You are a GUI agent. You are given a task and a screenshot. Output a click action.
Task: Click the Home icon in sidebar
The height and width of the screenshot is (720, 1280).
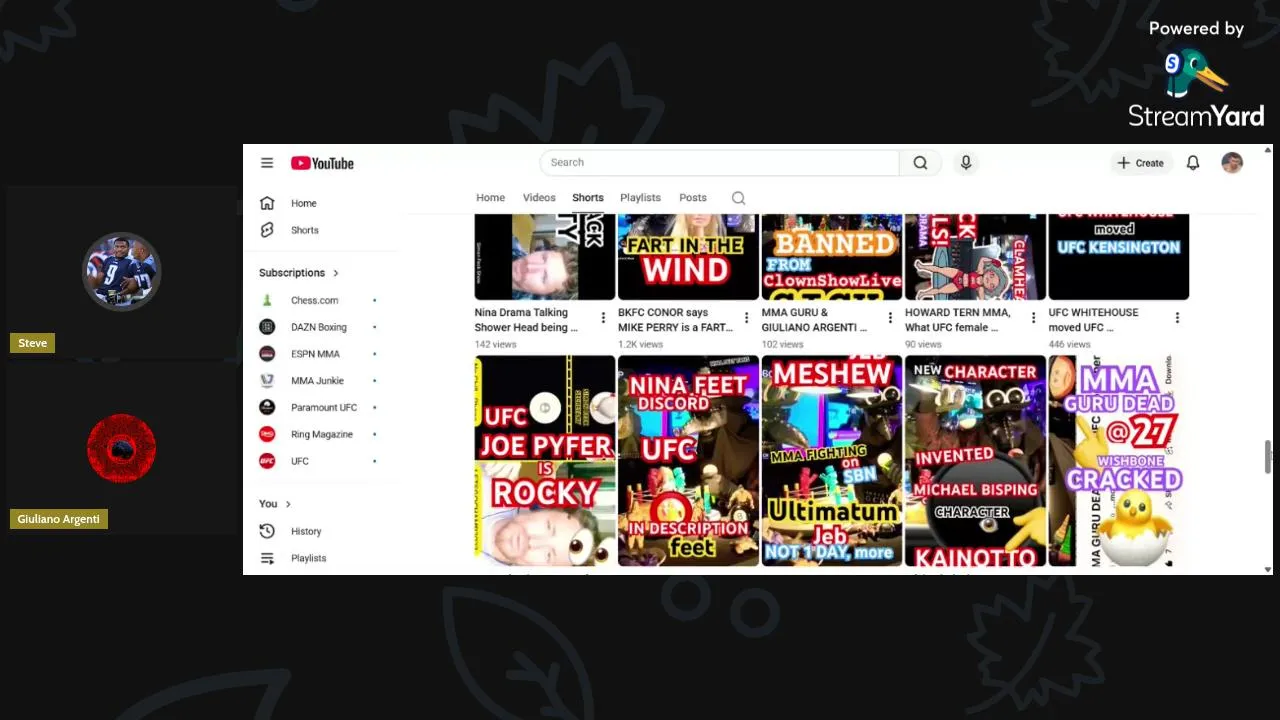click(x=267, y=203)
